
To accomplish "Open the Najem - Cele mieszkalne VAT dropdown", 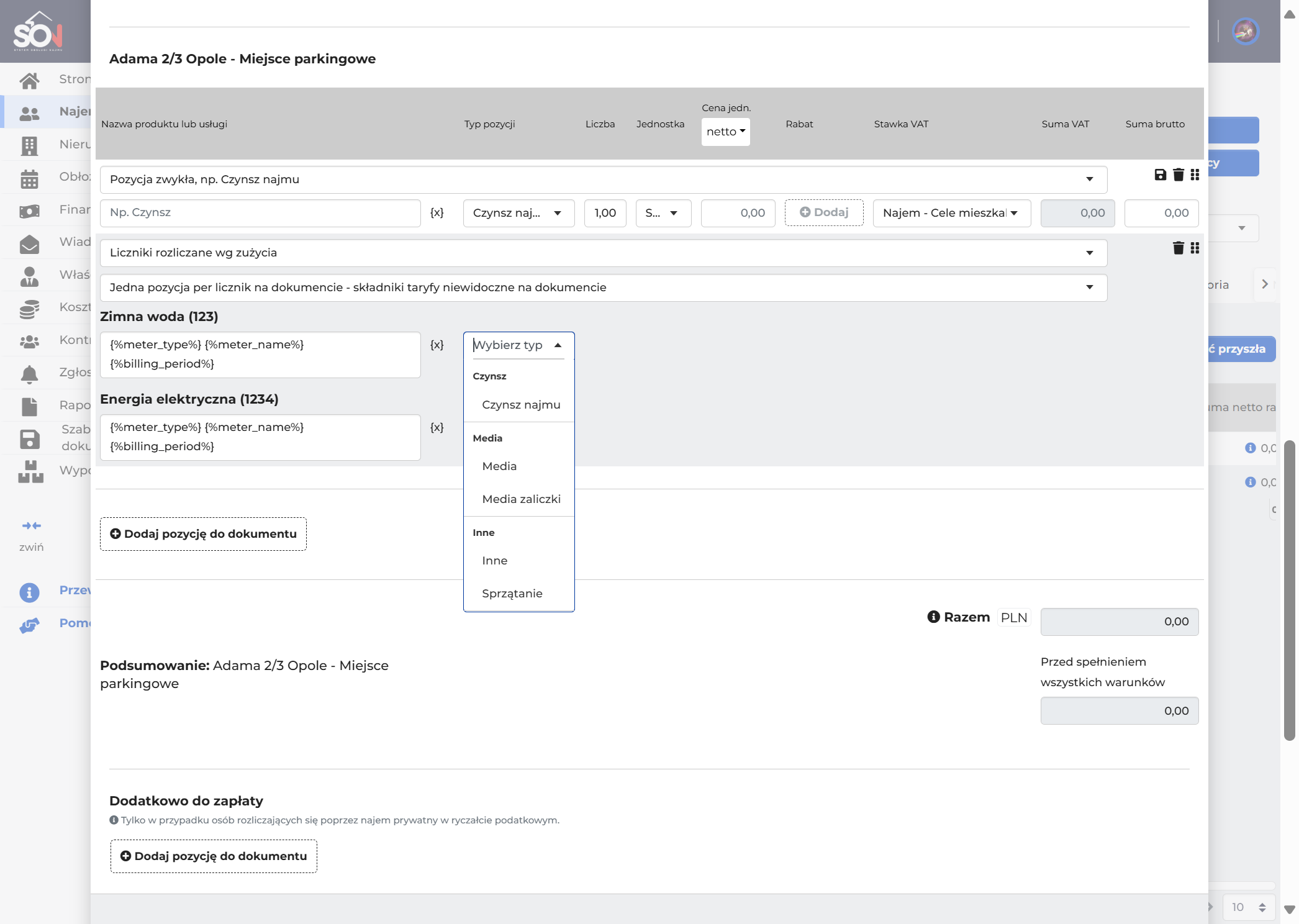I will pos(951,213).
